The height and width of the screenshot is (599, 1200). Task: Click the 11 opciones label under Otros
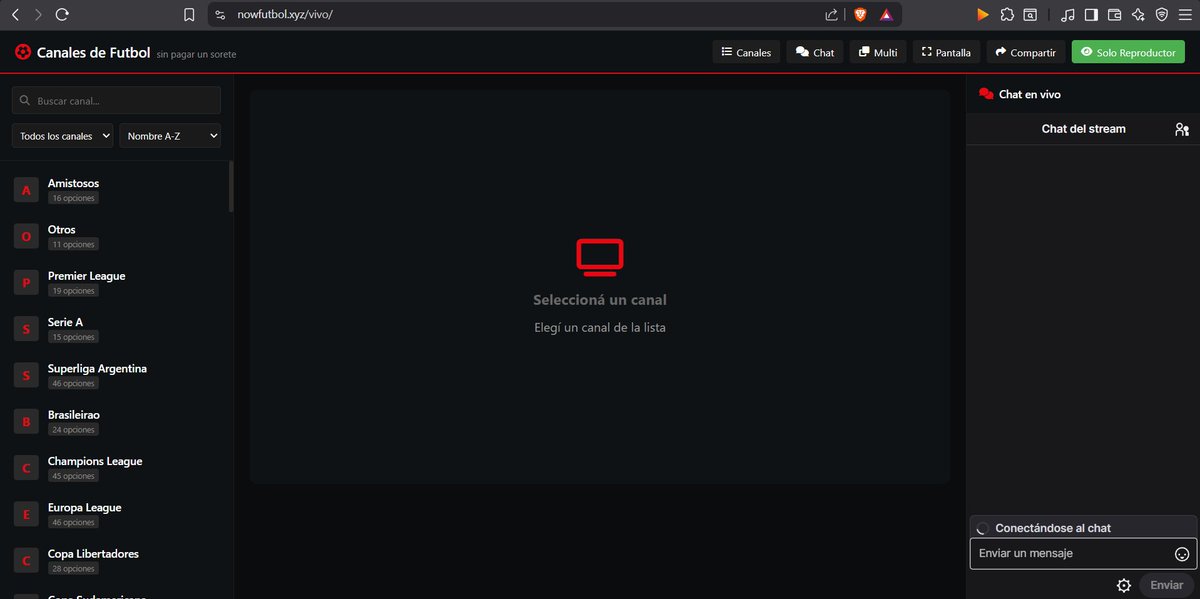73,245
